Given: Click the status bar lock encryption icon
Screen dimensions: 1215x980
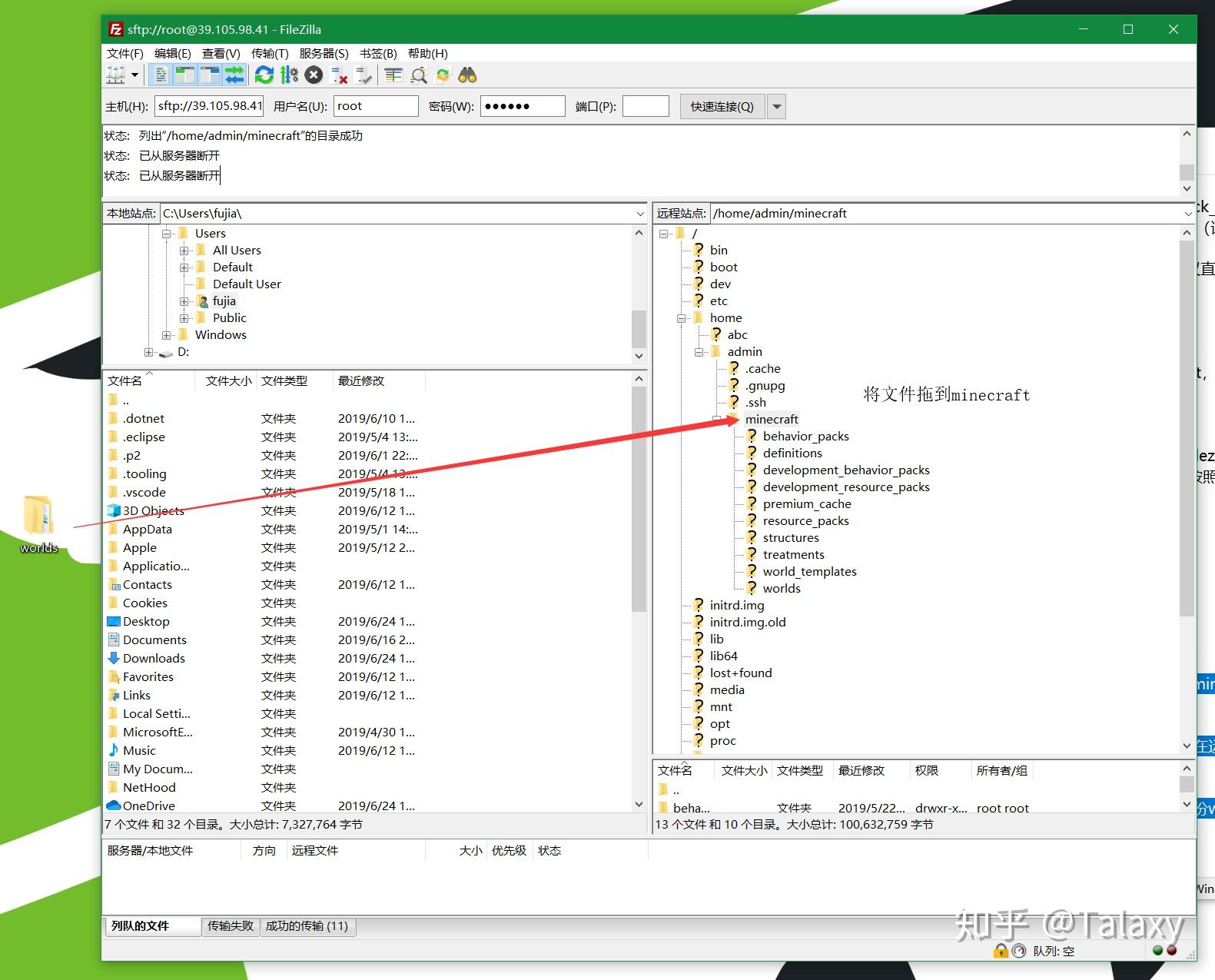Looking at the screenshot, I should point(1001,951).
